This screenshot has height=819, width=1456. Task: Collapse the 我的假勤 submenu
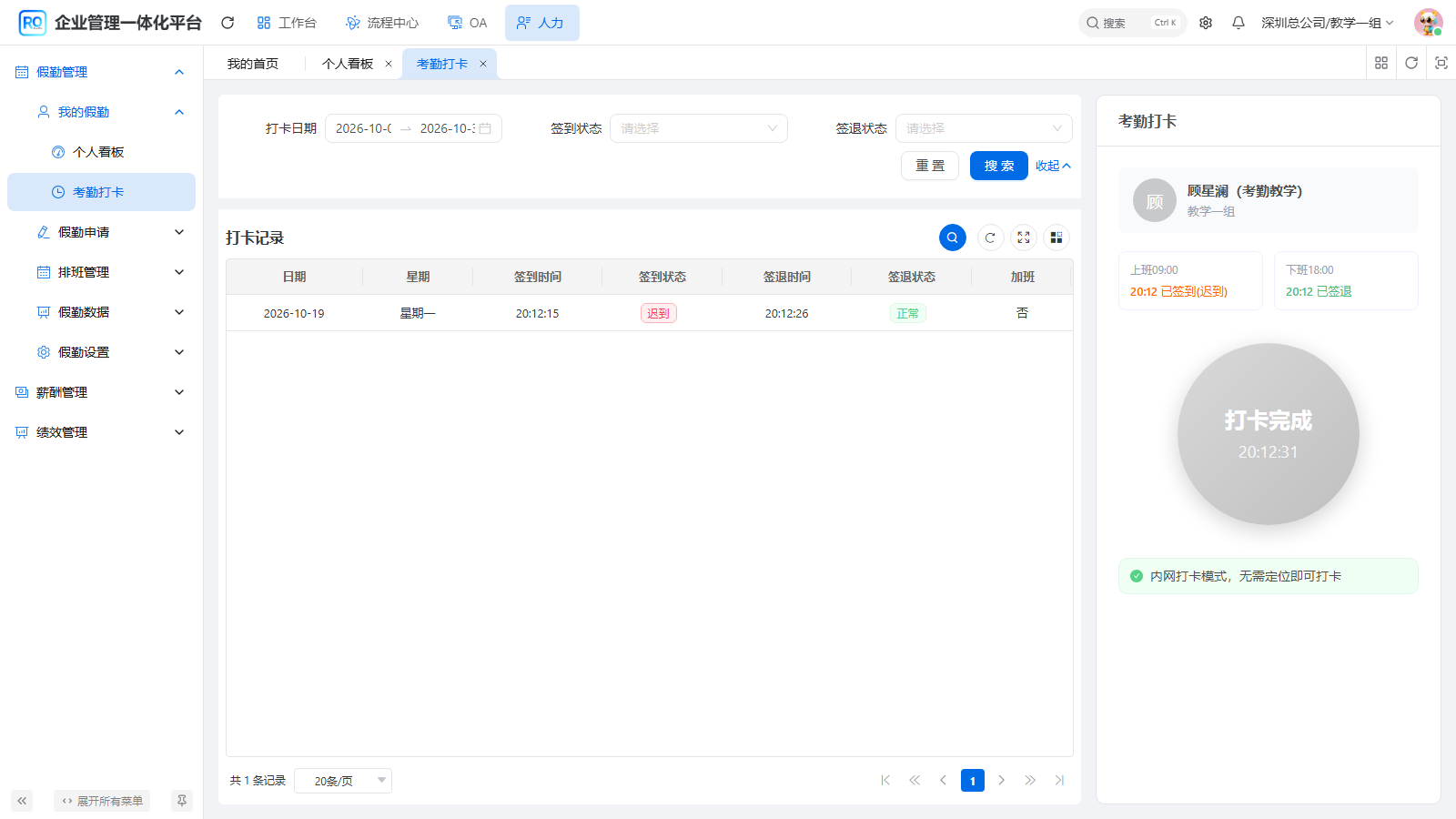[101, 112]
